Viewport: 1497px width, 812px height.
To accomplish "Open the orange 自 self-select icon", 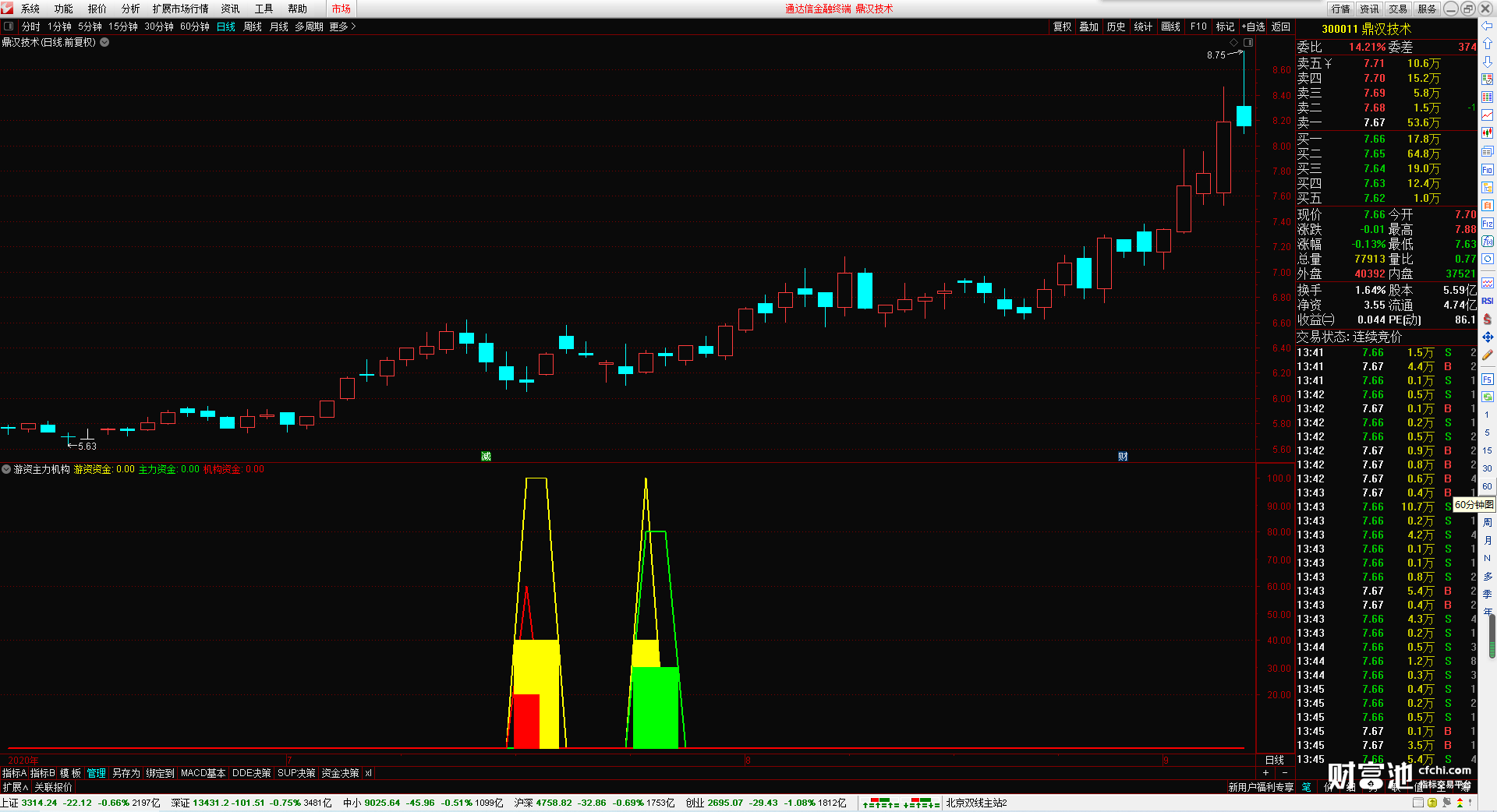I will click(1488, 205).
